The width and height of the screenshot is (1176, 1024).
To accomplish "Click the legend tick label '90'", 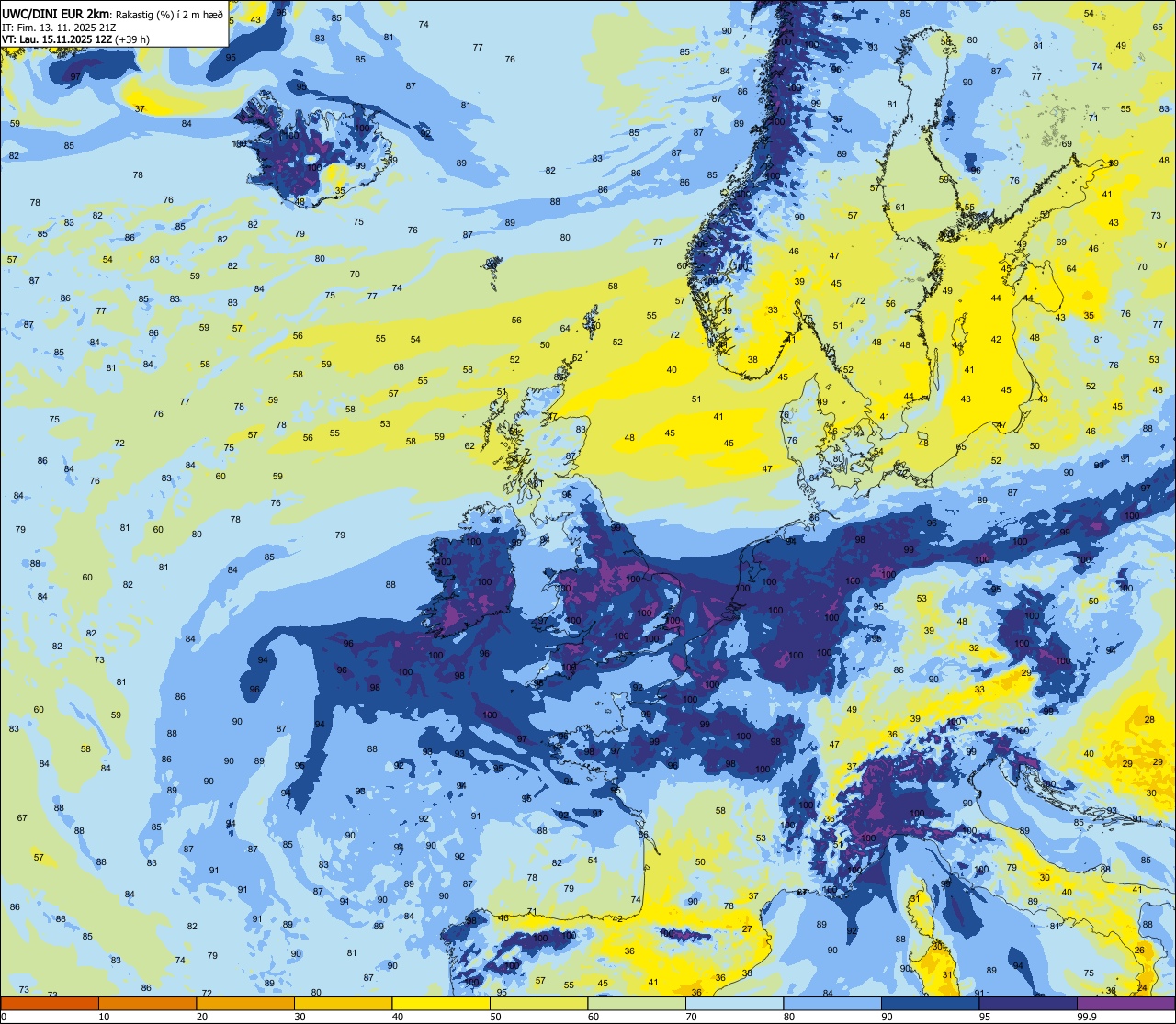I will (887, 1017).
